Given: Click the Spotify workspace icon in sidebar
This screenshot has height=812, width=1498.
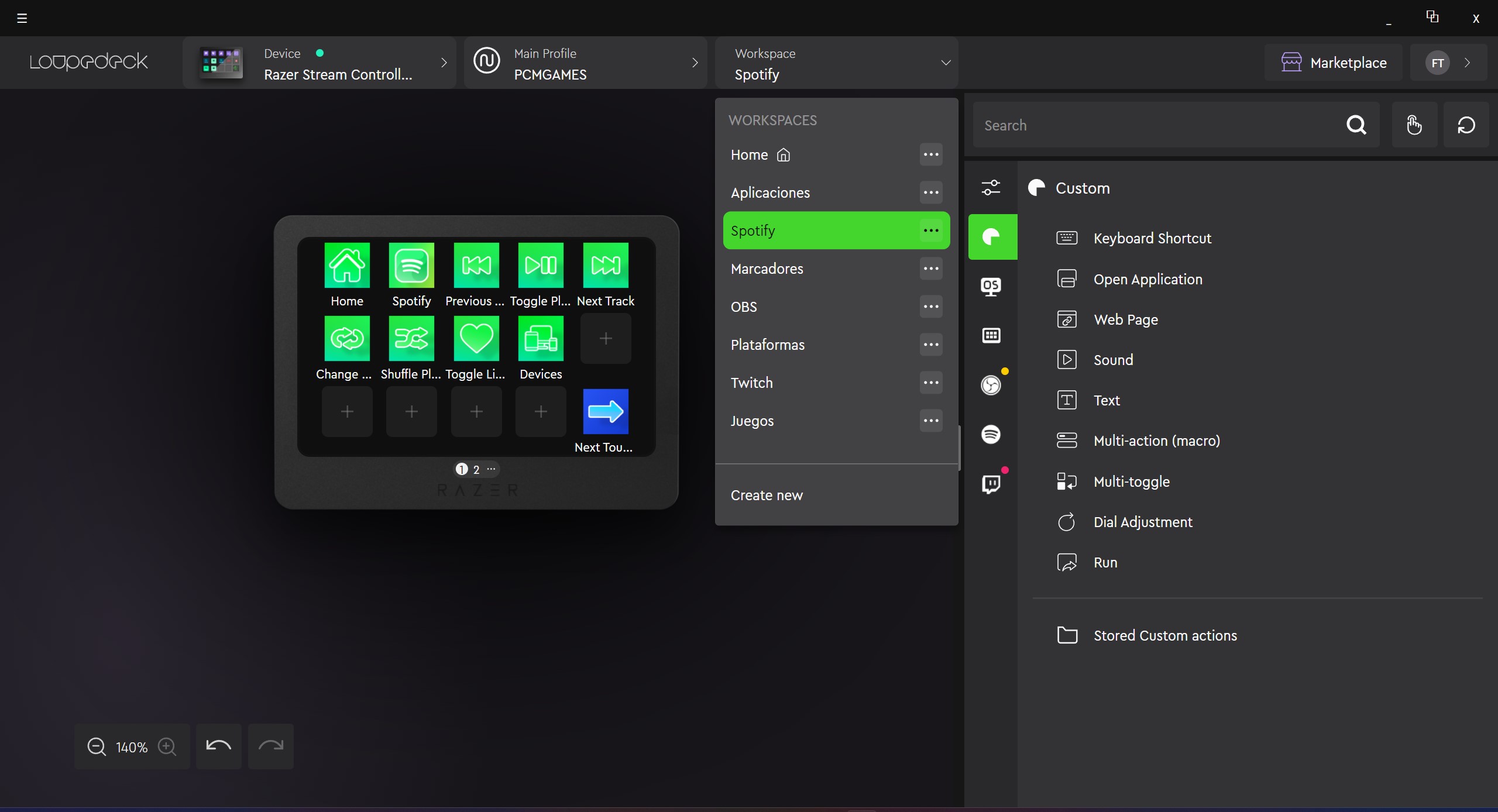Looking at the screenshot, I should [x=991, y=434].
